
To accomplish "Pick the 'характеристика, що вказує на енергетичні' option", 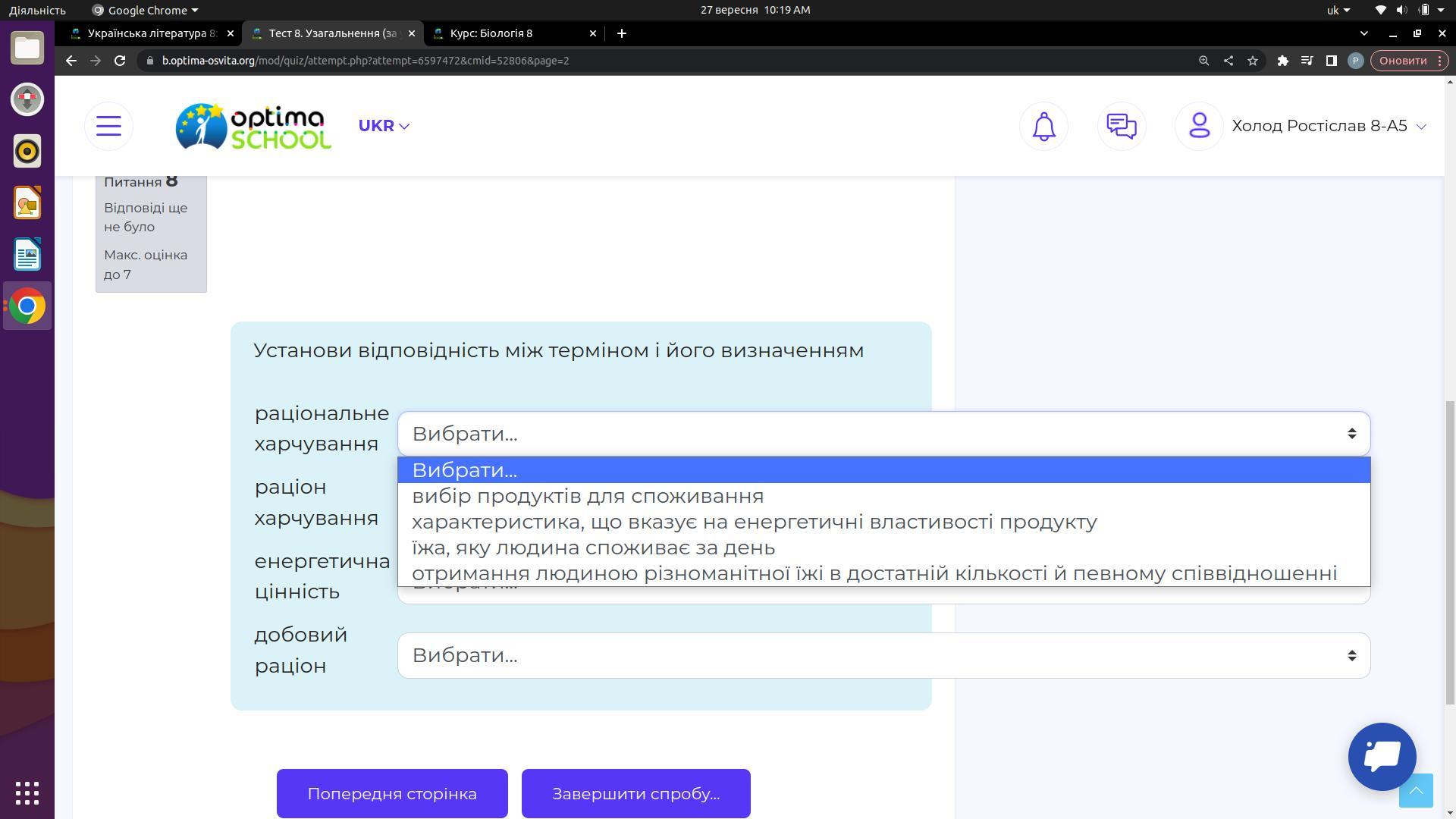I will coord(754,522).
